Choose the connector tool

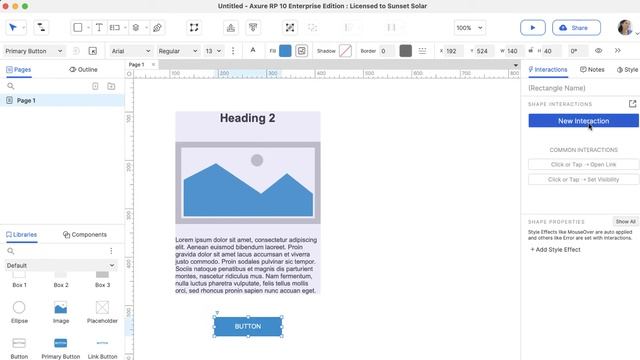point(41,27)
